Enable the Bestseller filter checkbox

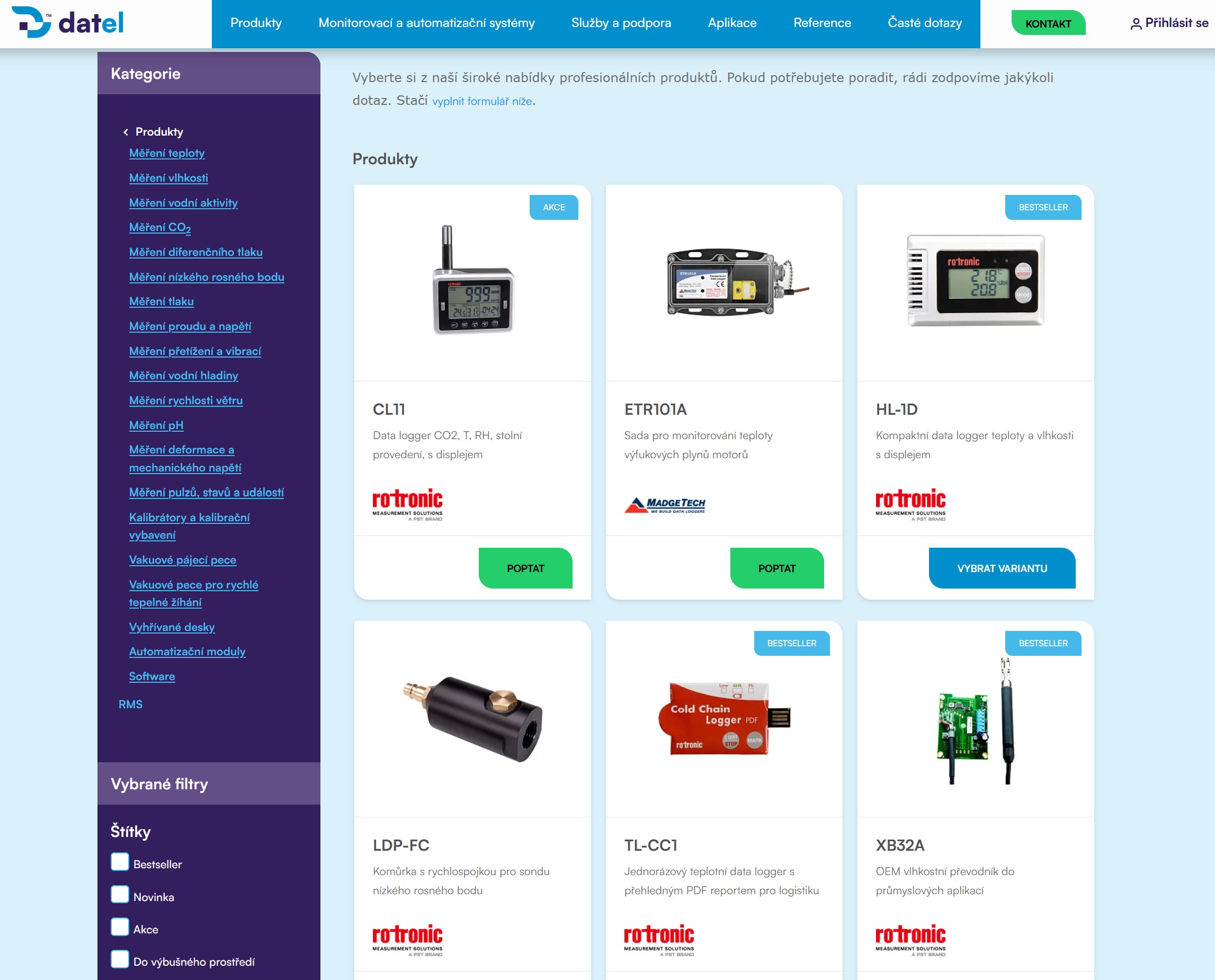tap(120, 862)
